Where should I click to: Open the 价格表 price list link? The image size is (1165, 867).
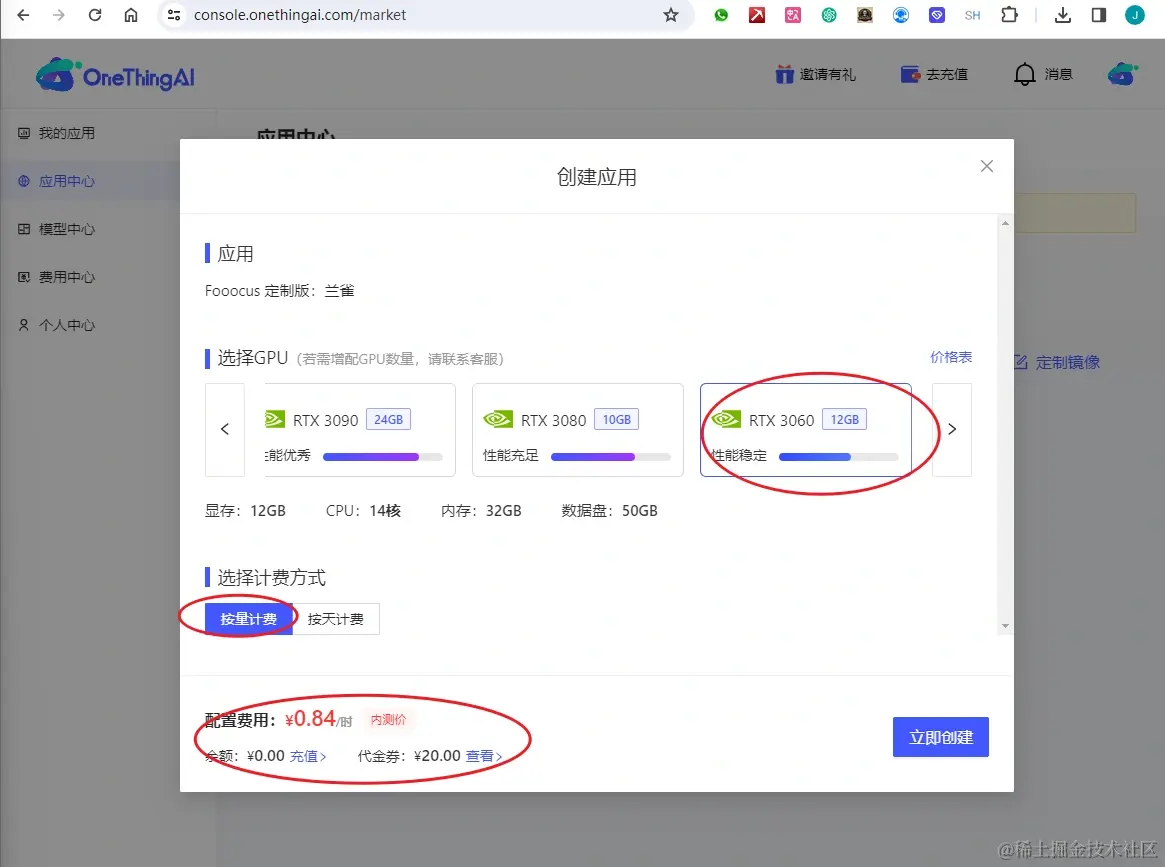coord(951,357)
